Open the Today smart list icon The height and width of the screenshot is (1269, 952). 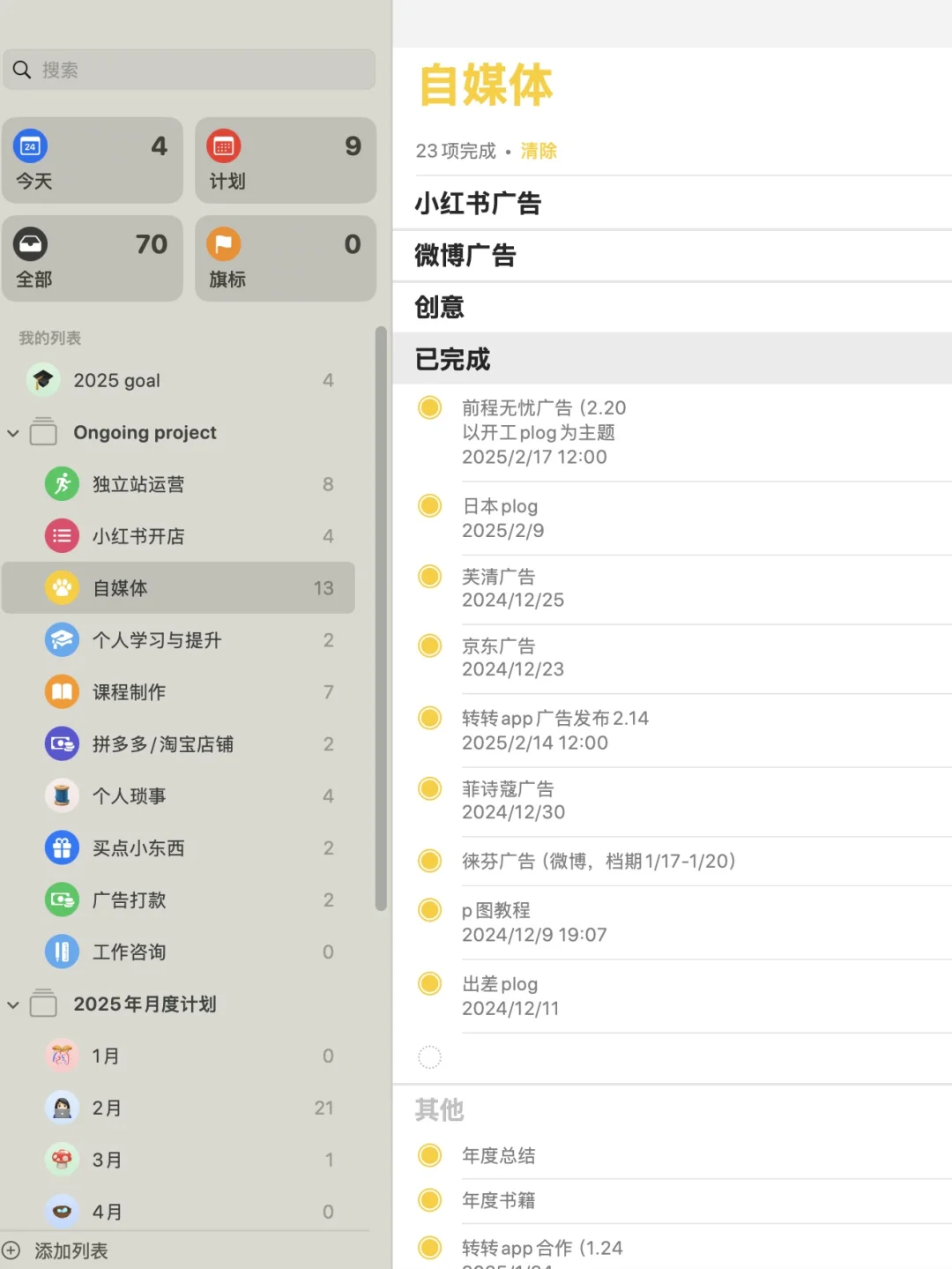pyautogui.click(x=31, y=146)
